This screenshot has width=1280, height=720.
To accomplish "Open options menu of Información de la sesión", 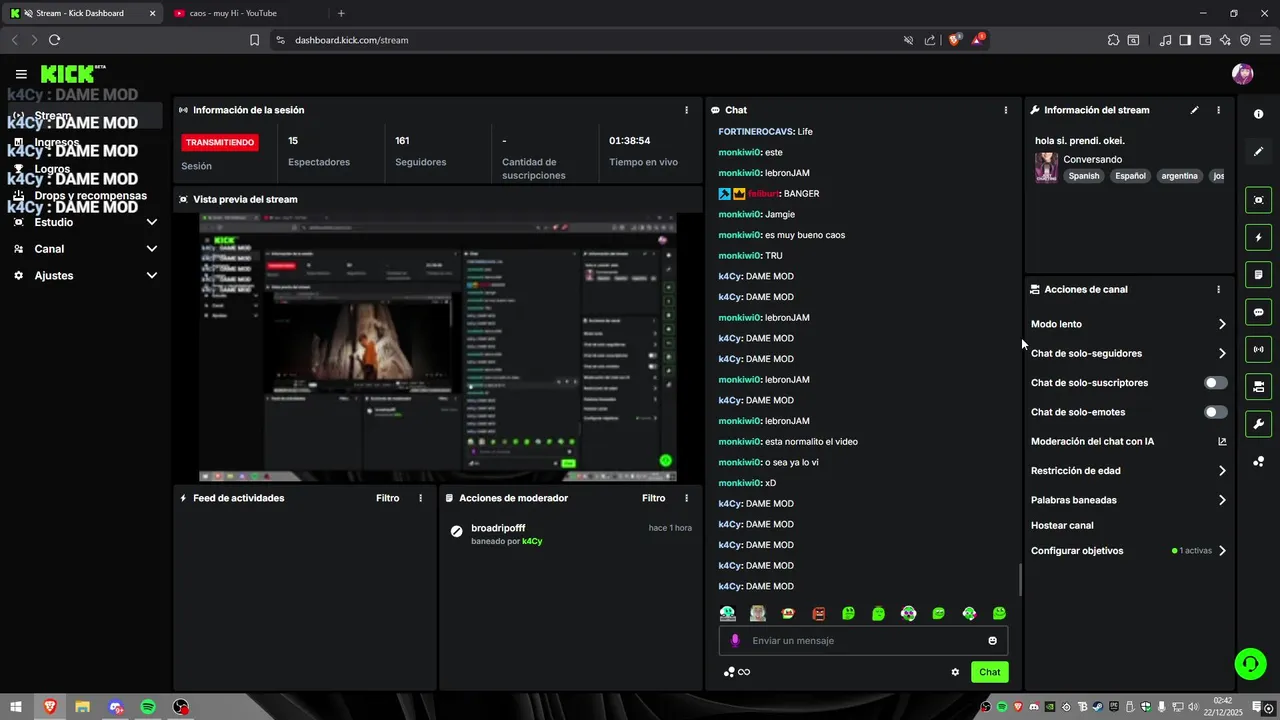I will (686, 110).
